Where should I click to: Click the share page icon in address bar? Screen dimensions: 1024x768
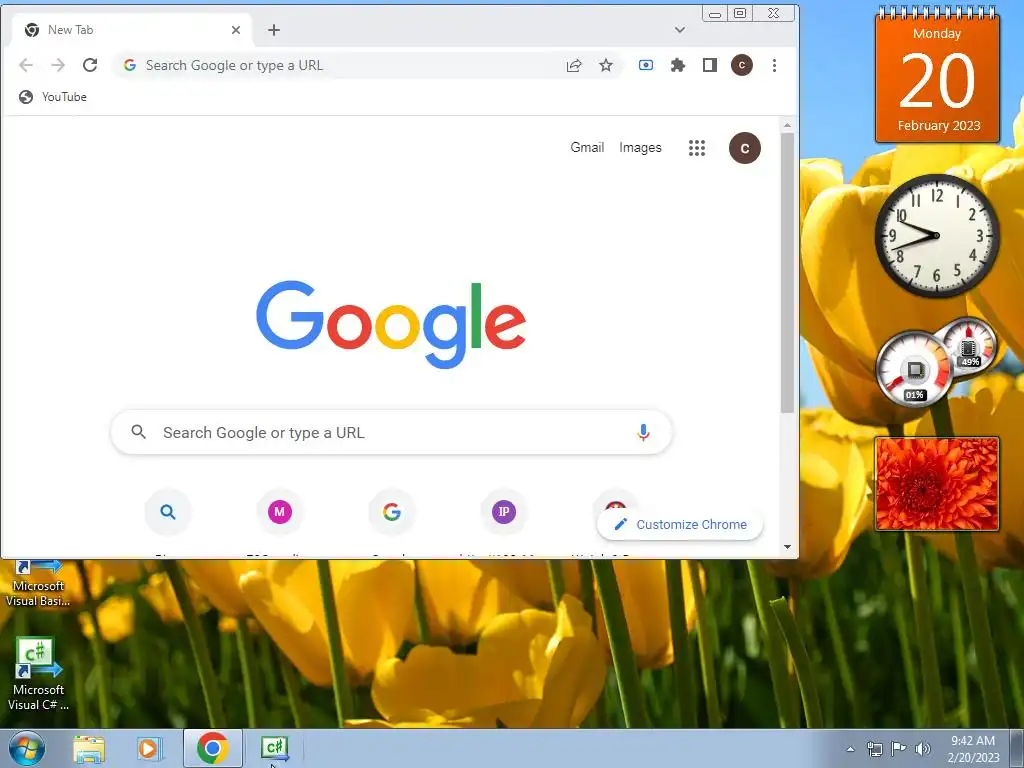[x=574, y=65]
